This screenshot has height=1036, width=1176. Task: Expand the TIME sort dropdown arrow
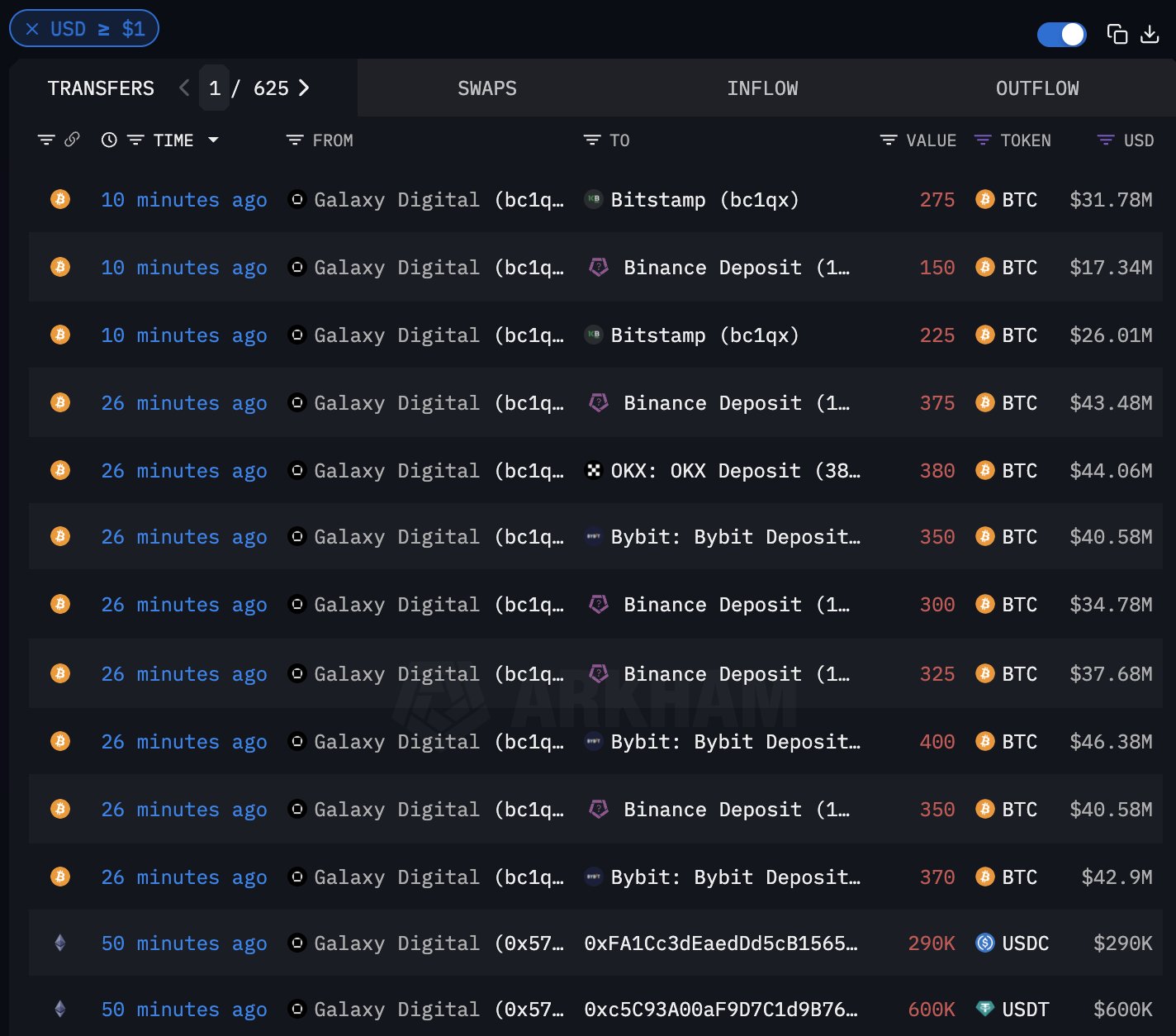[x=213, y=140]
